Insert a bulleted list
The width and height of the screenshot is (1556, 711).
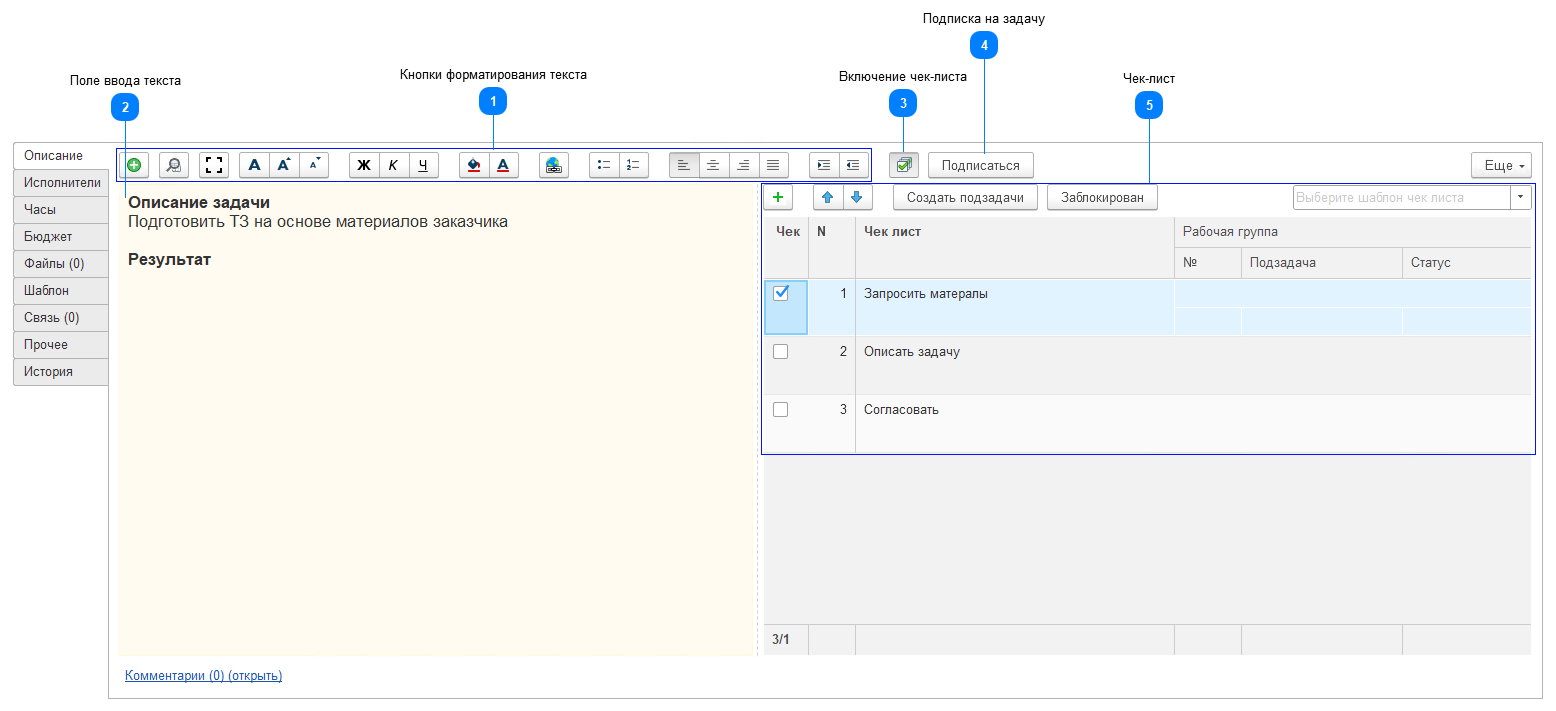coord(604,165)
